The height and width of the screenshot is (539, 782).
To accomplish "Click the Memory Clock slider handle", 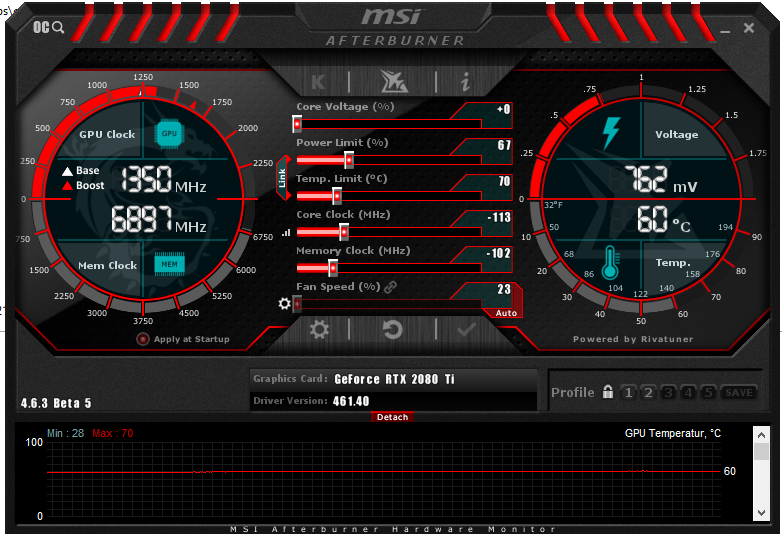I will point(333,268).
